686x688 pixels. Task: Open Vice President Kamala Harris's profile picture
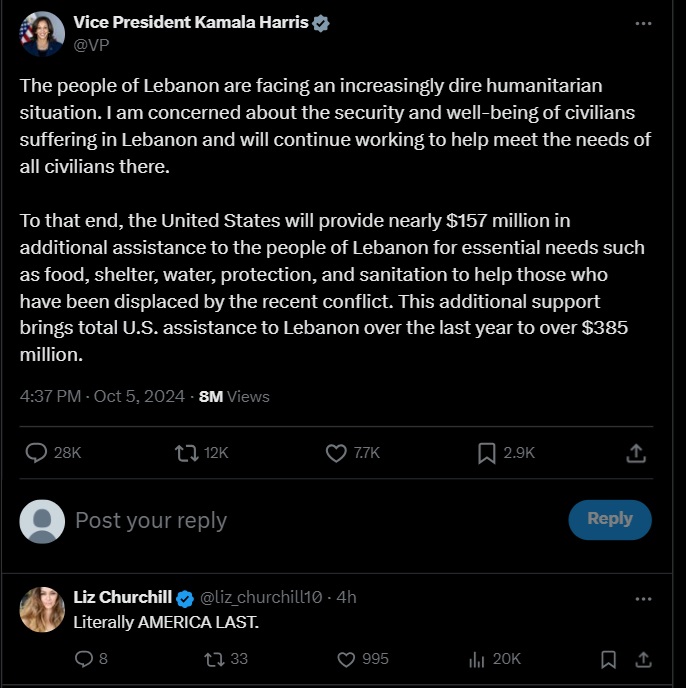[42, 34]
